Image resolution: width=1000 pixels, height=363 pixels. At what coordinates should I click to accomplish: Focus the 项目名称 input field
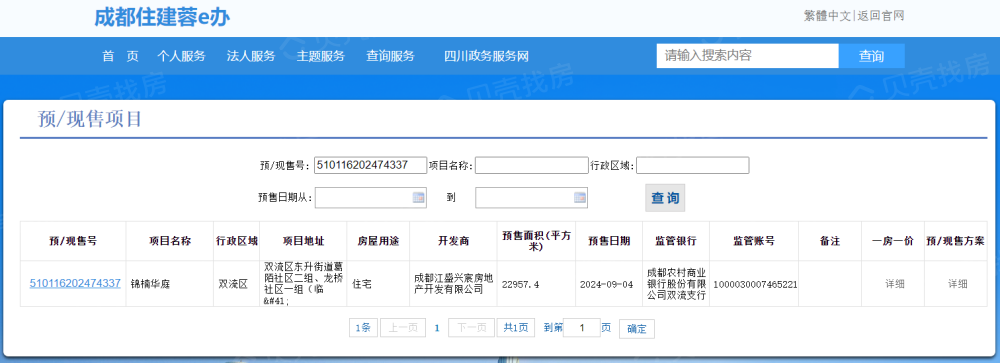pyautogui.click(x=531, y=165)
